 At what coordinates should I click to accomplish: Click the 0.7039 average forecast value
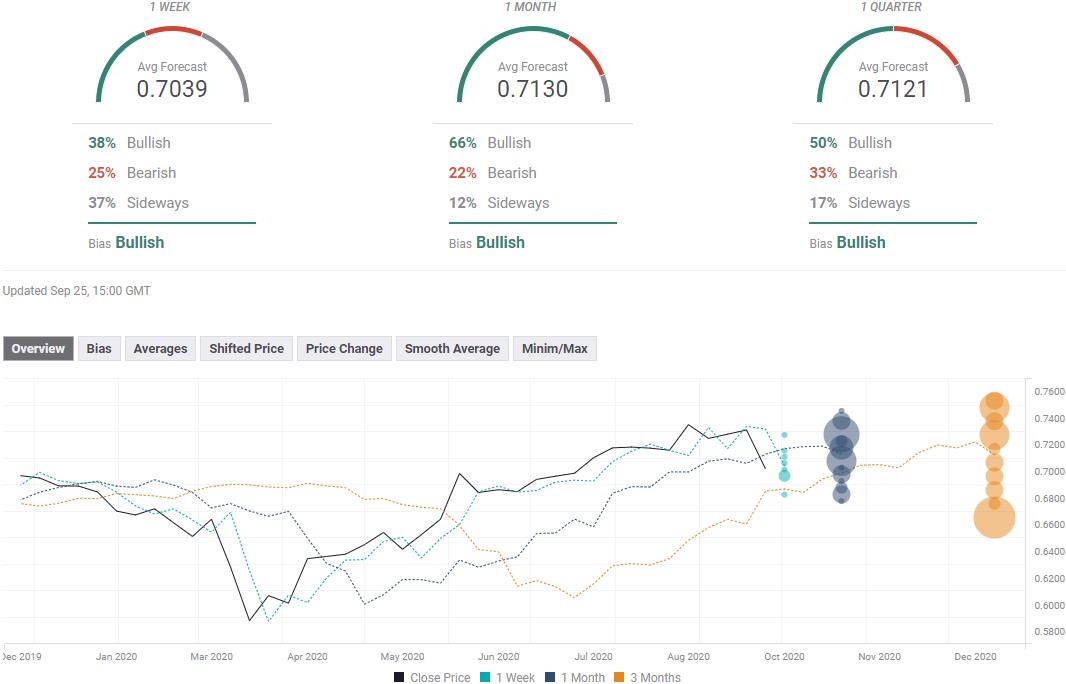(172, 88)
